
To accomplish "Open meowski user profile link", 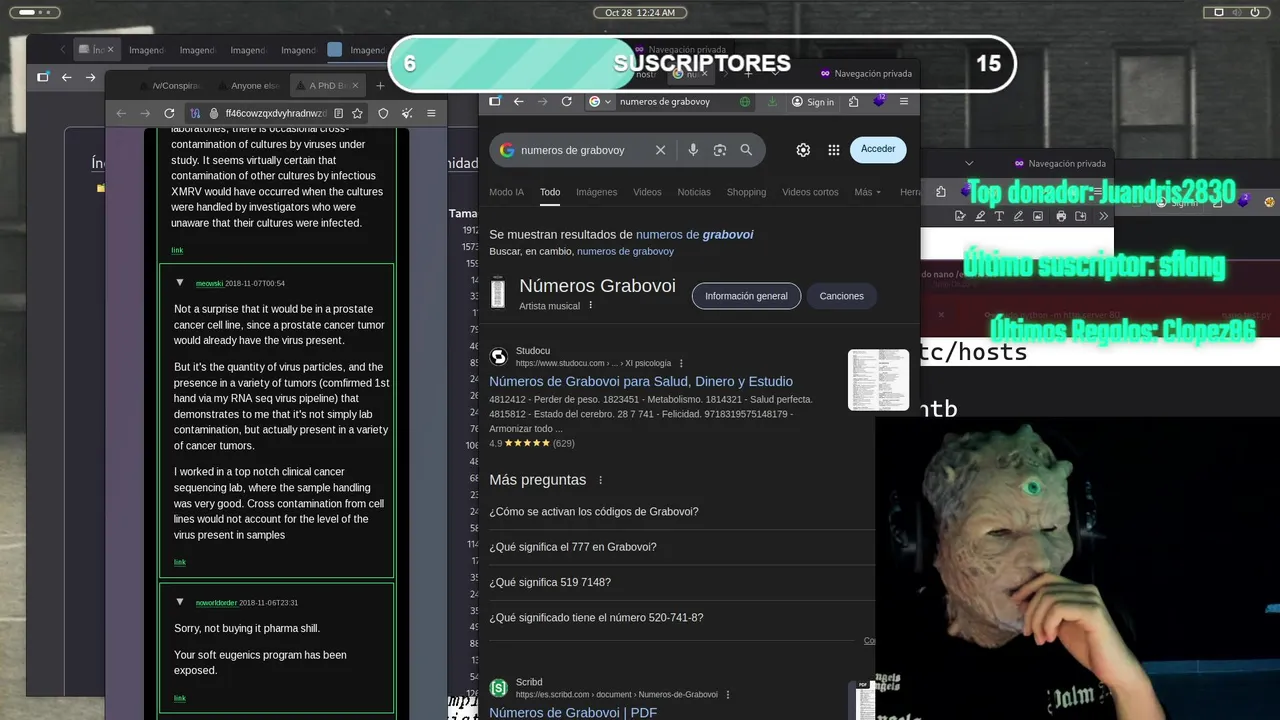I will pyautogui.click(x=209, y=284).
